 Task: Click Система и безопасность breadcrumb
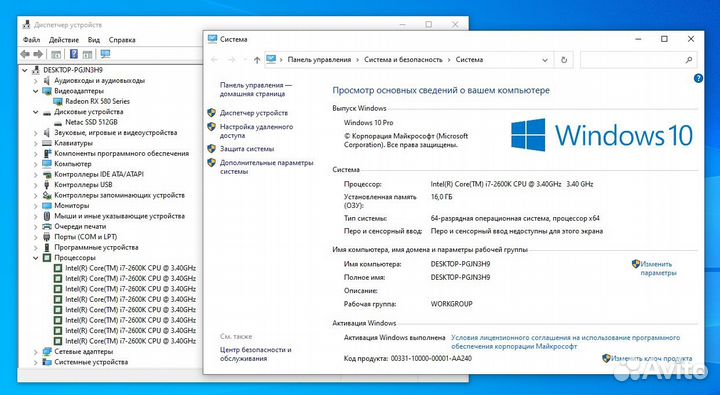tap(403, 60)
